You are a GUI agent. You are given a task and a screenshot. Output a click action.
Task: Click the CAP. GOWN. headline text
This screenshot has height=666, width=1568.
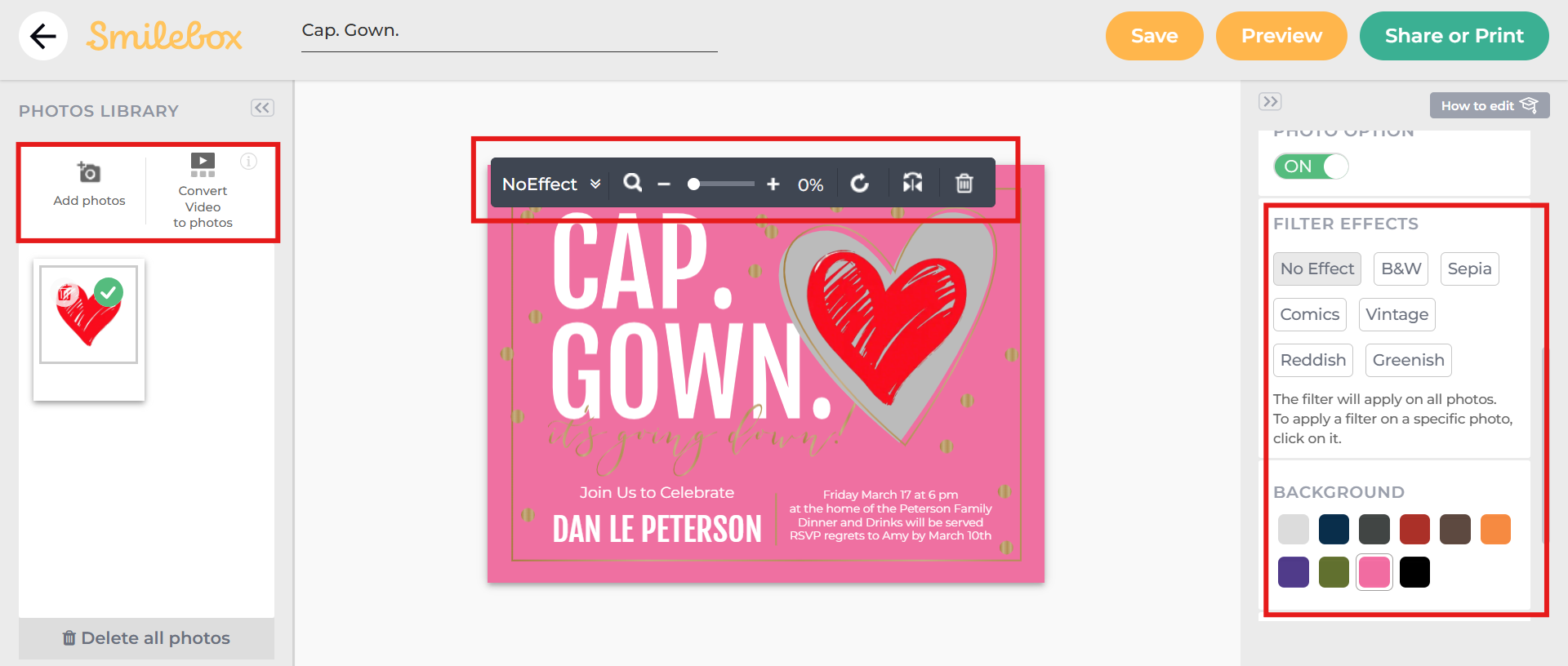(x=690, y=318)
